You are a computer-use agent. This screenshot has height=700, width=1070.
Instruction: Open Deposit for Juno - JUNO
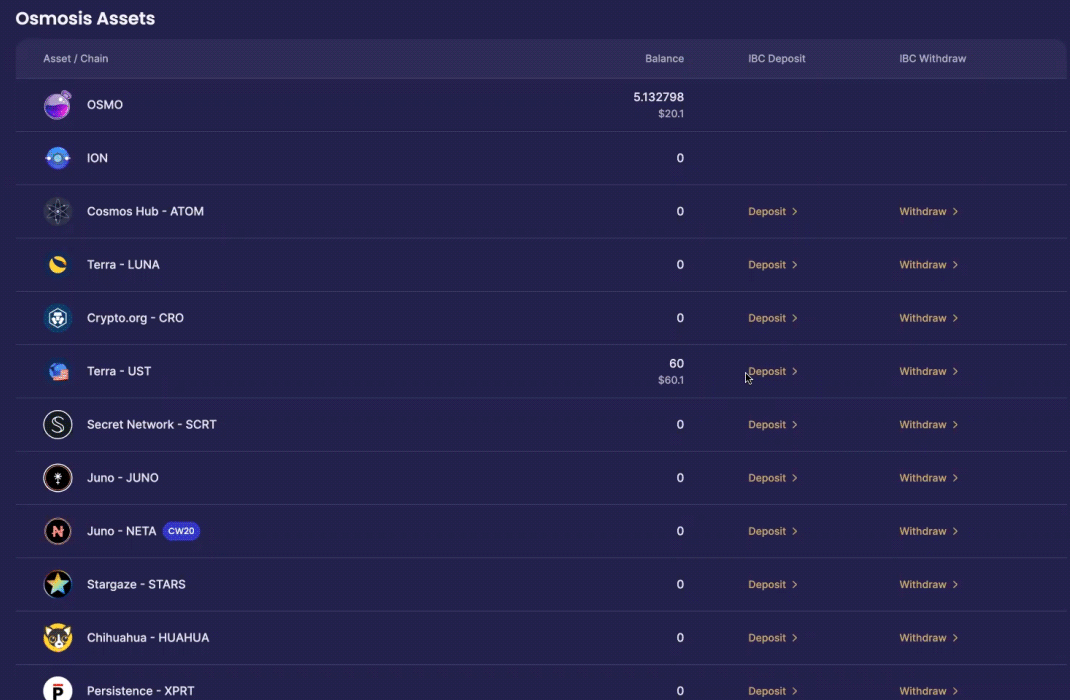point(772,478)
